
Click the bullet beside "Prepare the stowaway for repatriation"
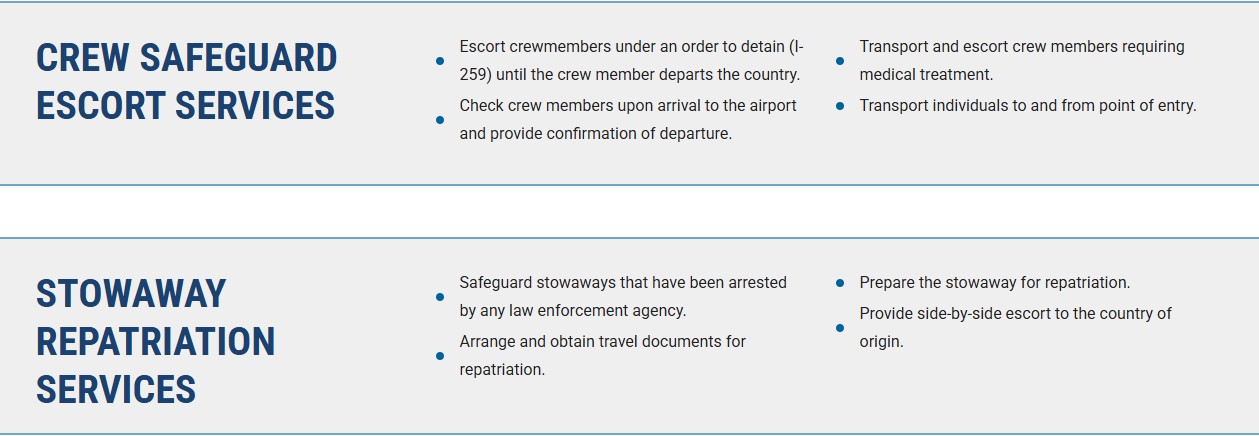[x=840, y=283]
